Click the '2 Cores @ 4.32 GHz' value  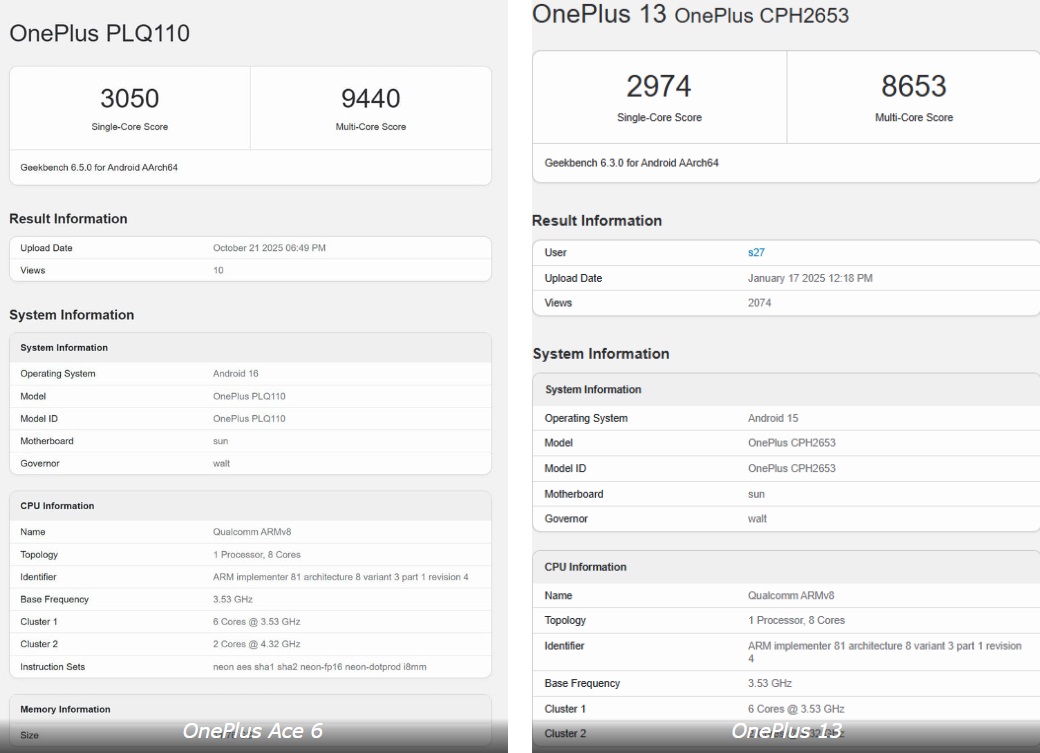click(257, 644)
